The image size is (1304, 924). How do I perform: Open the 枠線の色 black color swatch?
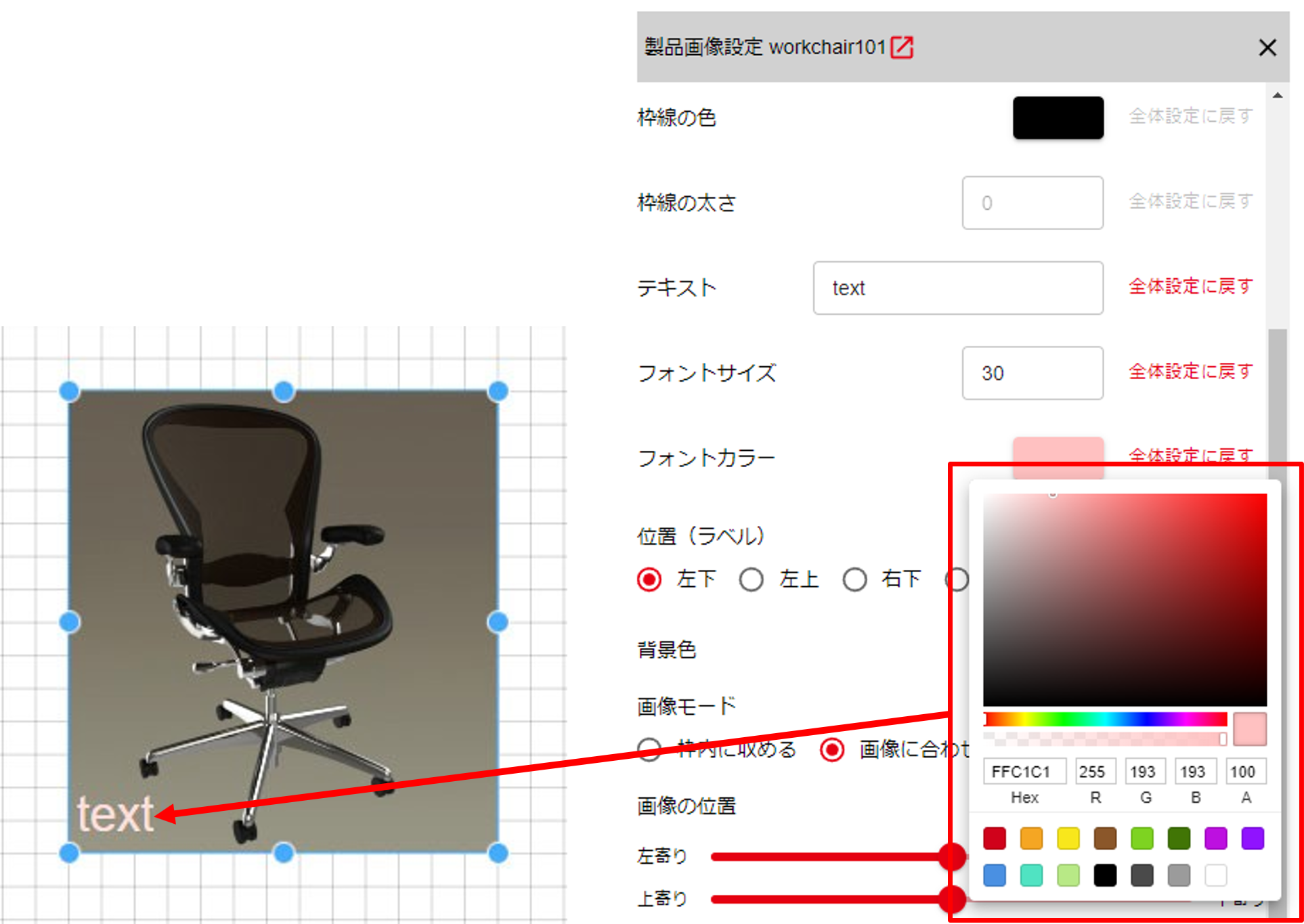1058,118
